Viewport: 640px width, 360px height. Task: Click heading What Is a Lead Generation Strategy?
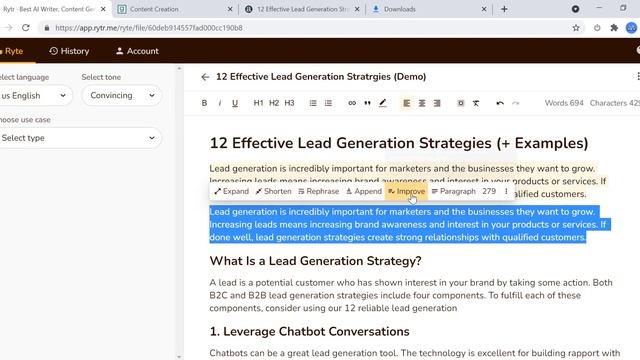(x=316, y=261)
